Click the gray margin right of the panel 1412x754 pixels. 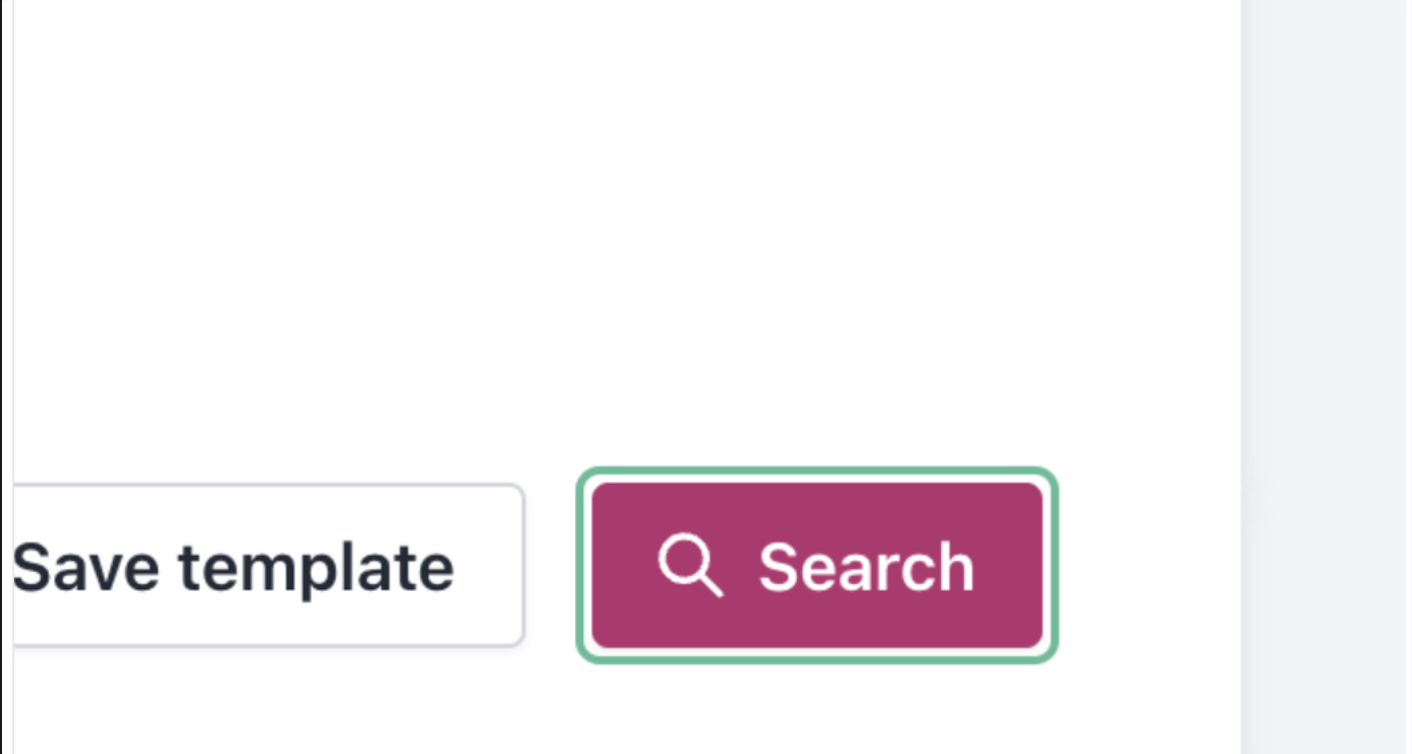1326,377
